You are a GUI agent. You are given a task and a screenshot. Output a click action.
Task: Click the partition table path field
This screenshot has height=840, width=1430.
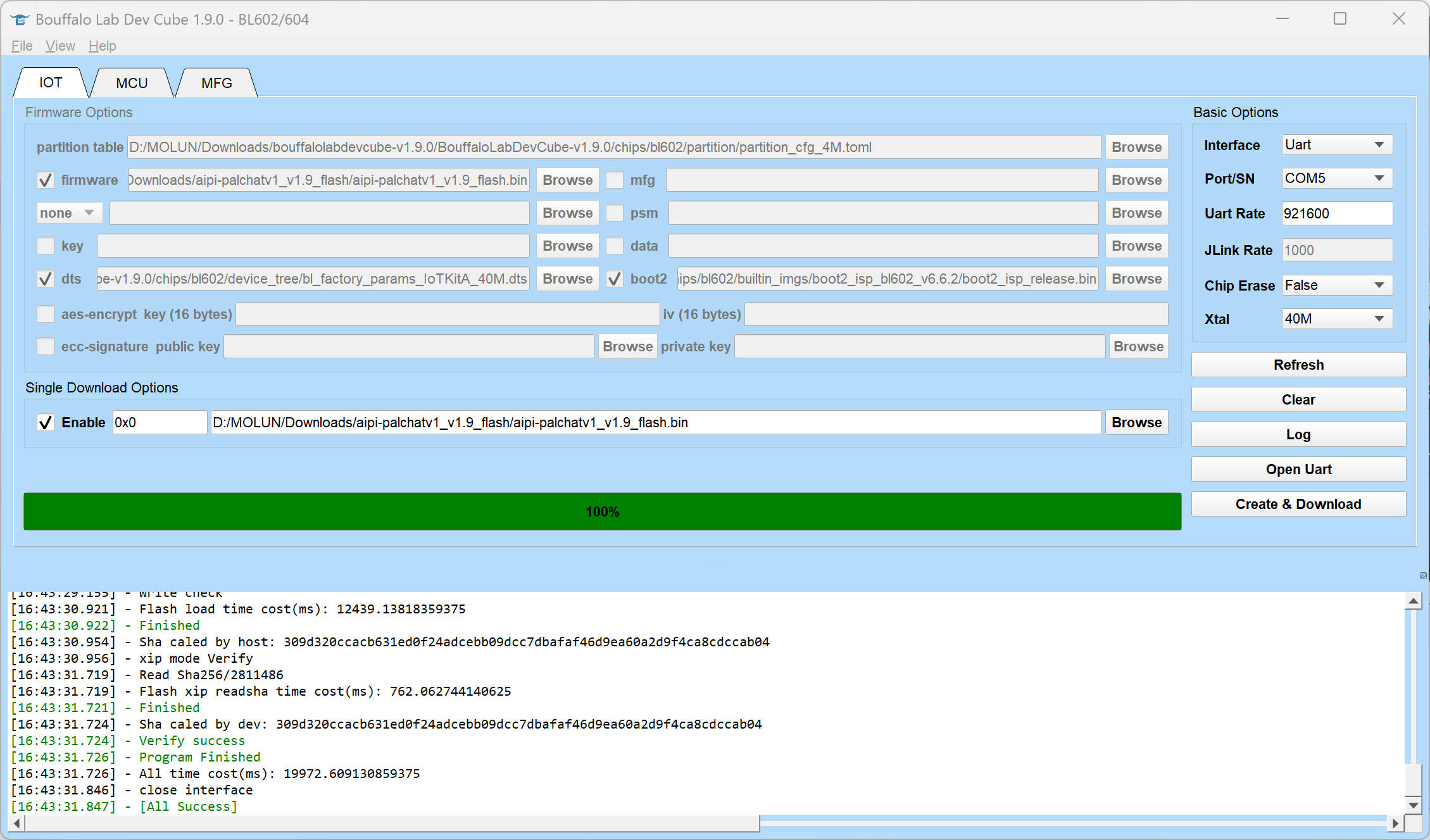614,147
